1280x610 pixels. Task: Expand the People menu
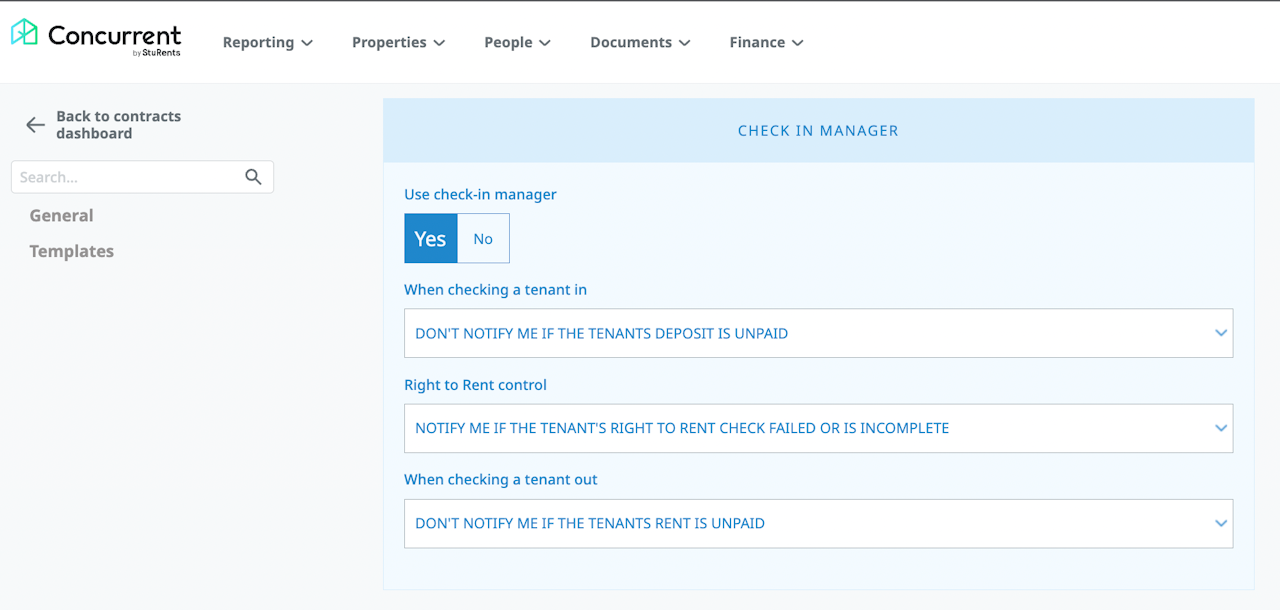click(517, 42)
